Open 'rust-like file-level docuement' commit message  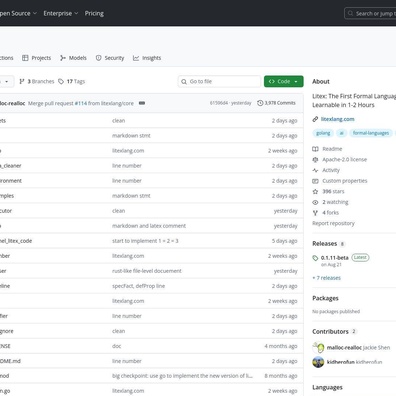pos(147,271)
